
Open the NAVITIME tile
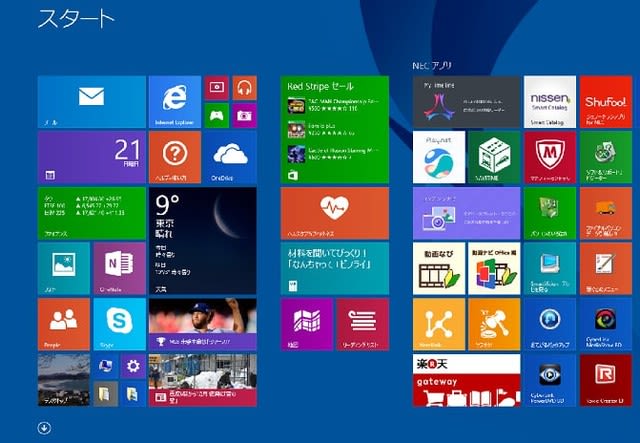click(494, 157)
